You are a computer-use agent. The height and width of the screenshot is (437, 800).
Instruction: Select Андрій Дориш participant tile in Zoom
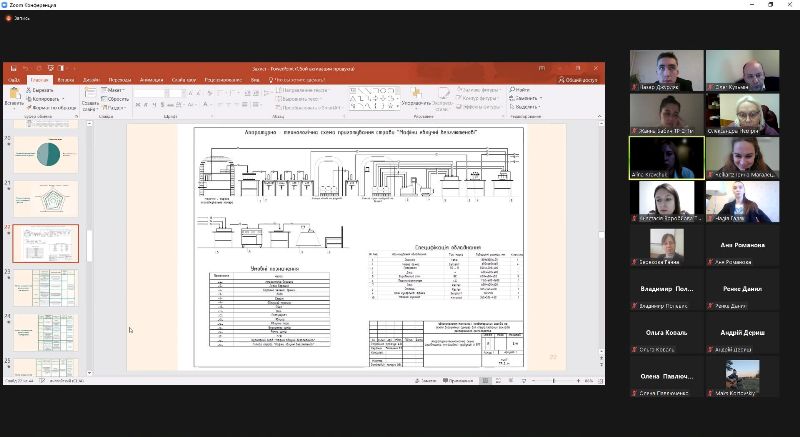click(742, 332)
